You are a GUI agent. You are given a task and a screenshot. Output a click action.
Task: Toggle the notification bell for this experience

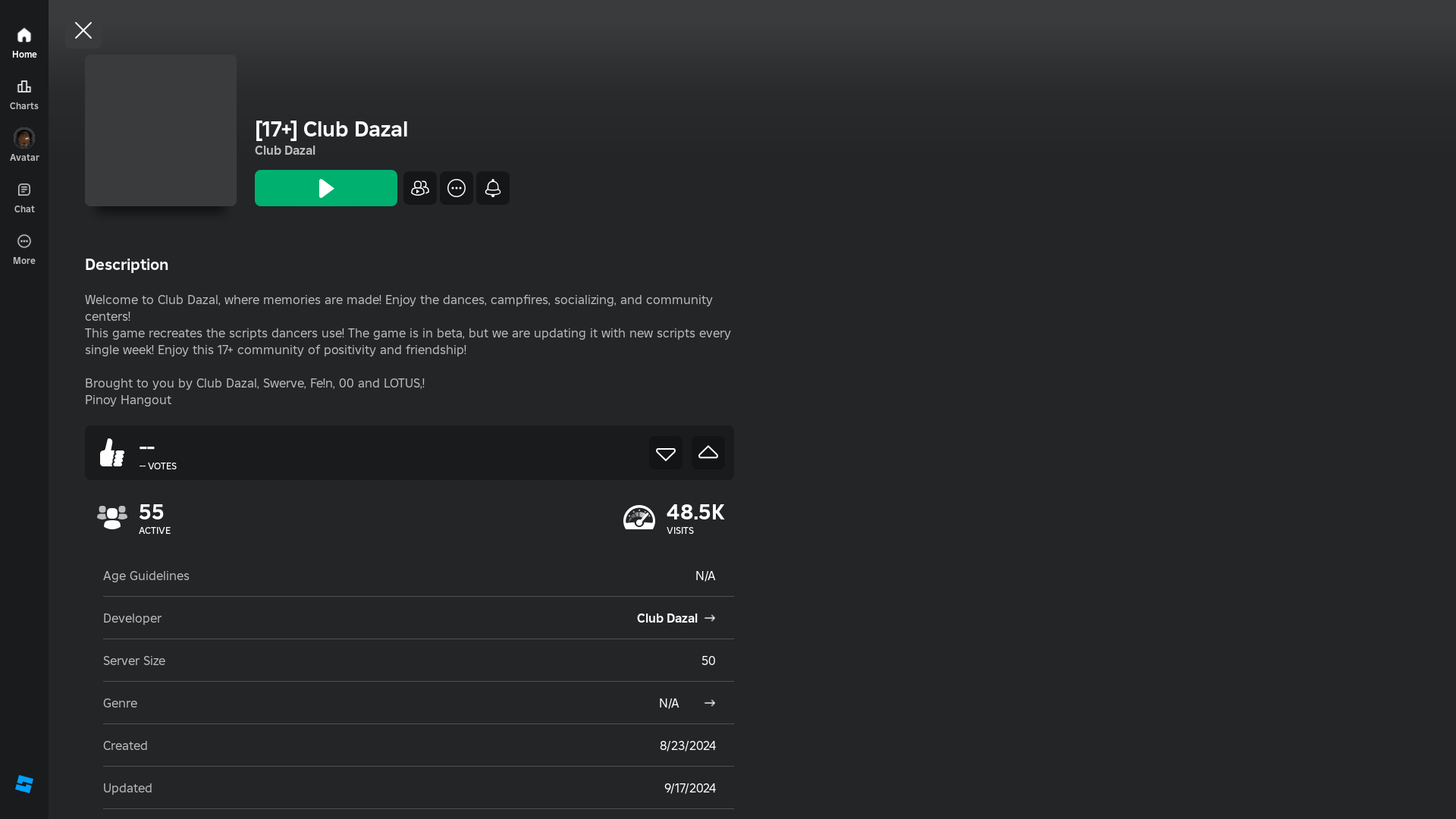tap(493, 188)
